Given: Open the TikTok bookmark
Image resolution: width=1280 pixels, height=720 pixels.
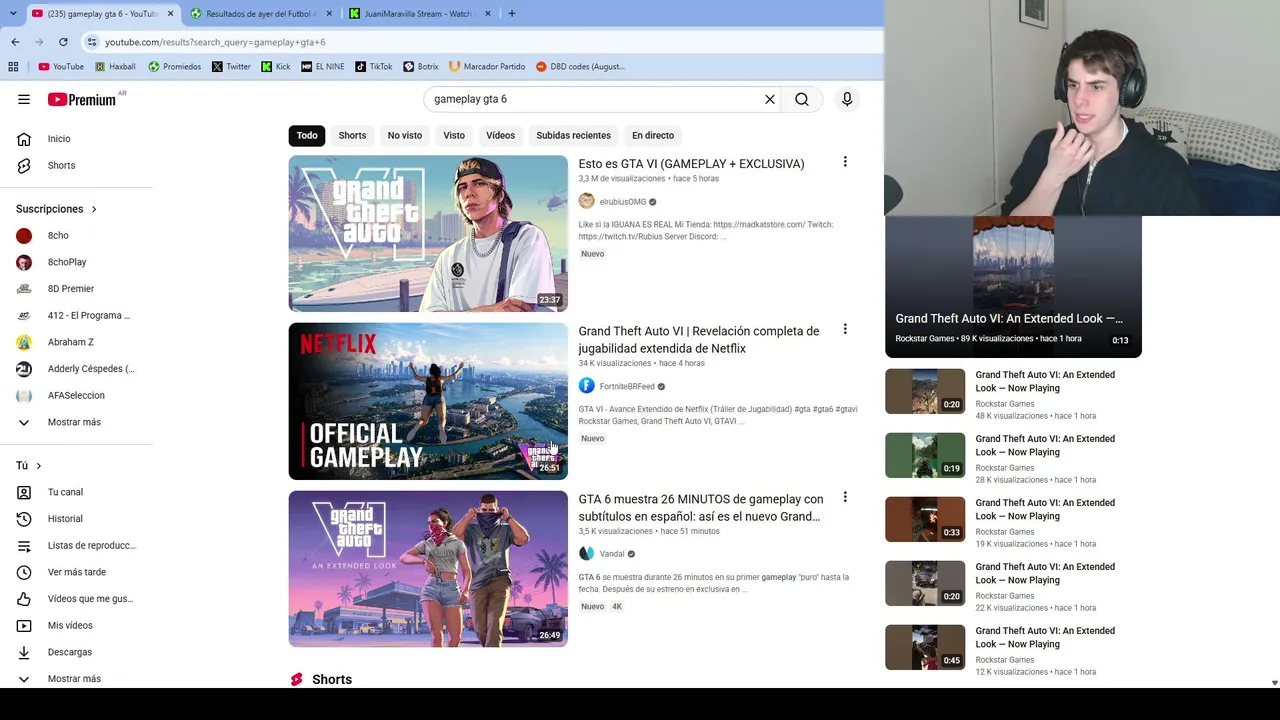Looking at the screenshot, I should [373, 67].
